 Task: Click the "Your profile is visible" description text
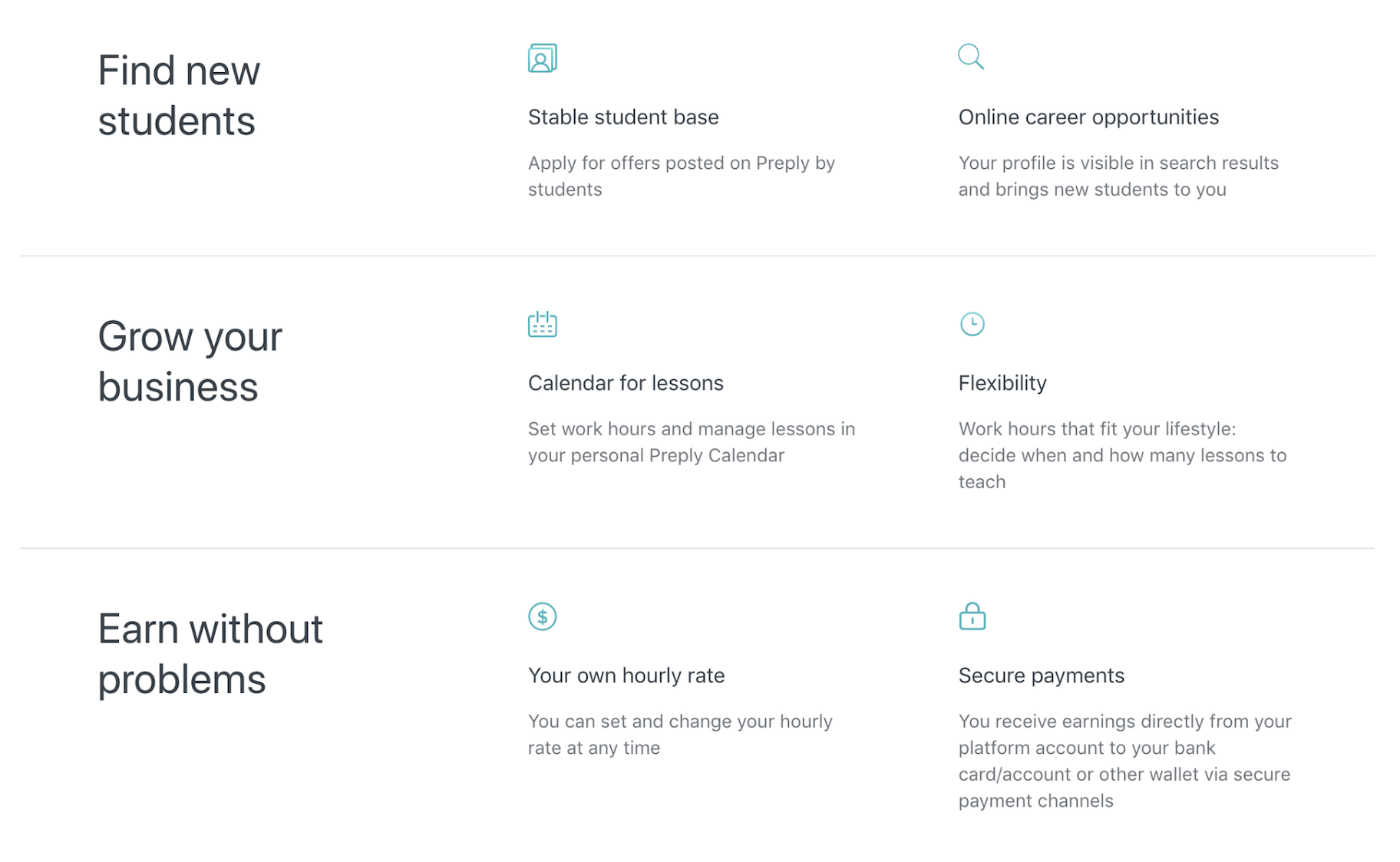coord(1118,176)
